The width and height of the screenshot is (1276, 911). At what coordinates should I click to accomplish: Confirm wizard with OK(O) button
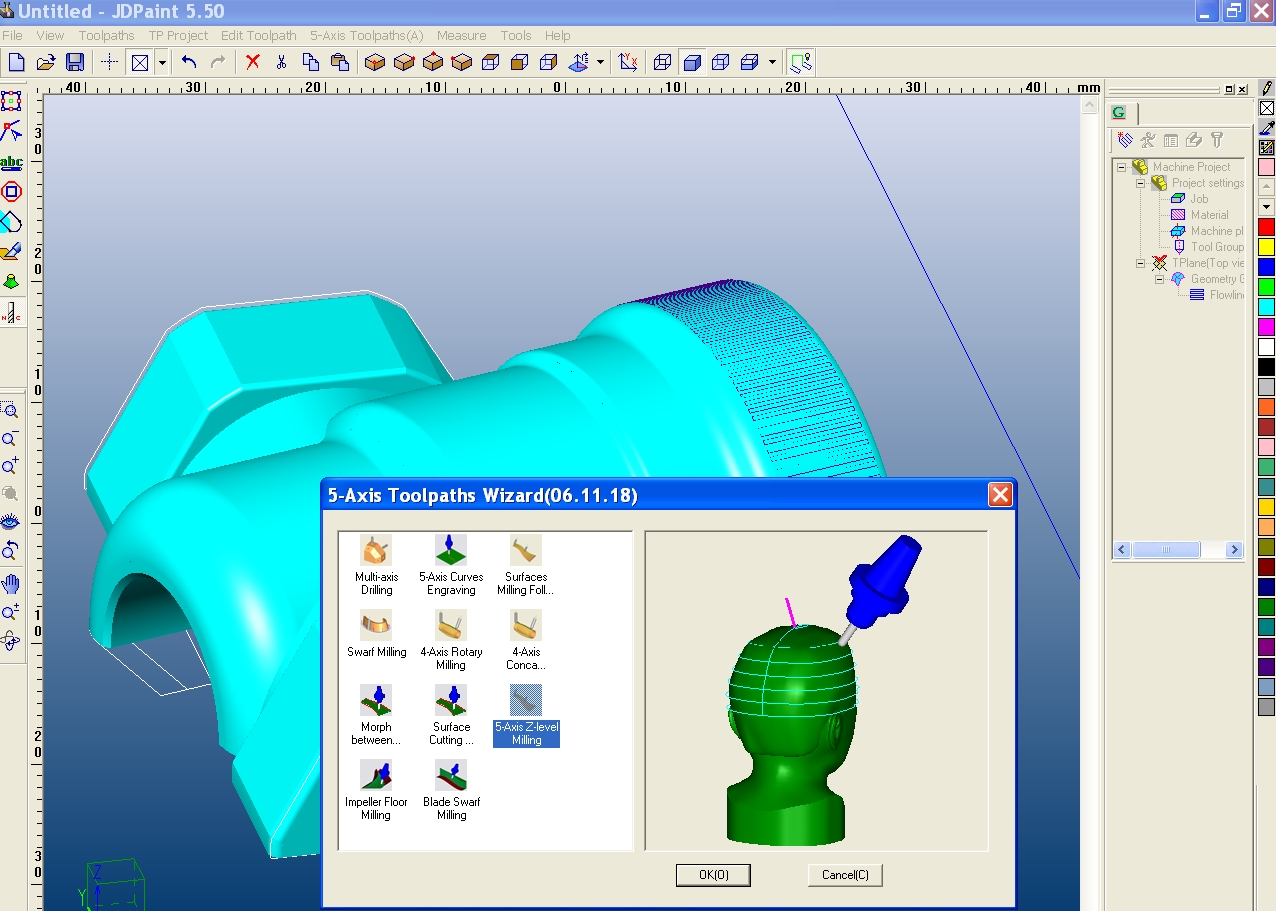point(713,875)
